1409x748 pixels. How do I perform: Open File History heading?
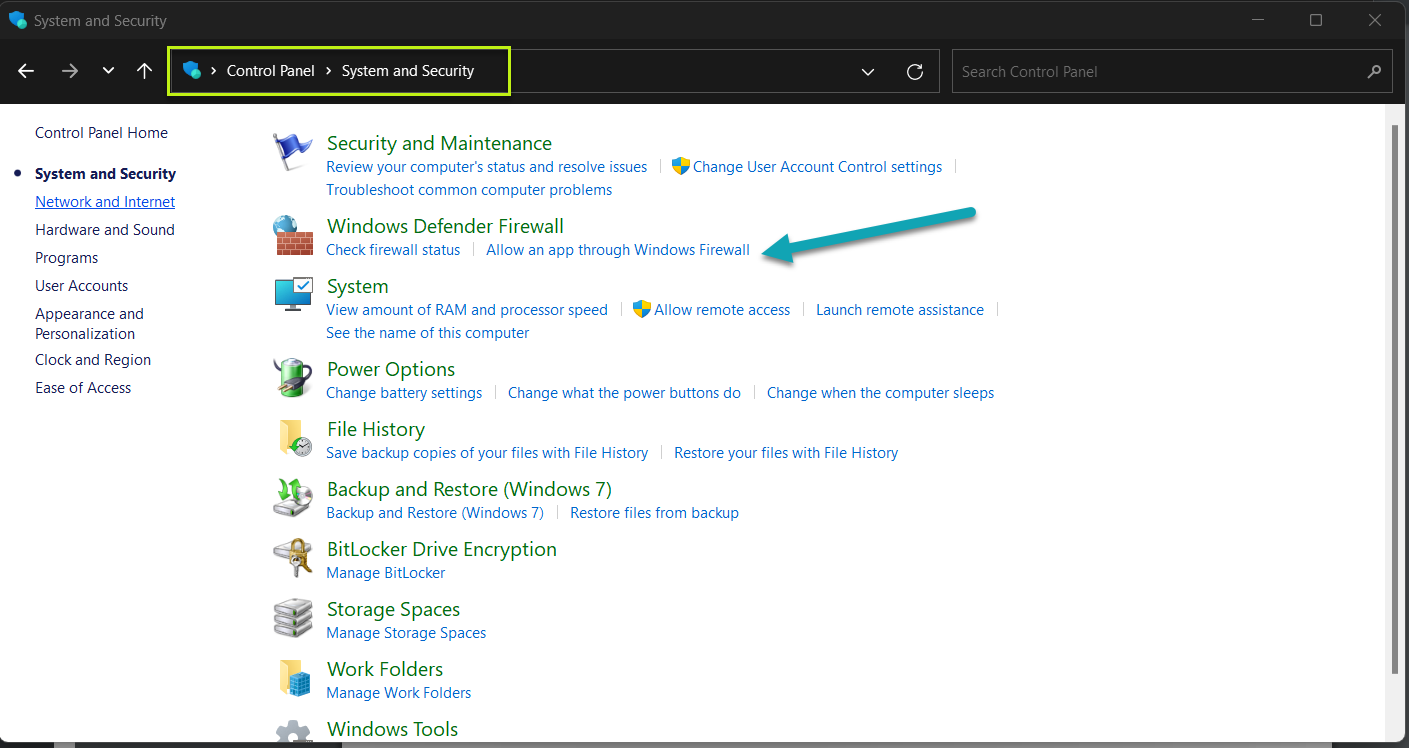pos(376,429)
